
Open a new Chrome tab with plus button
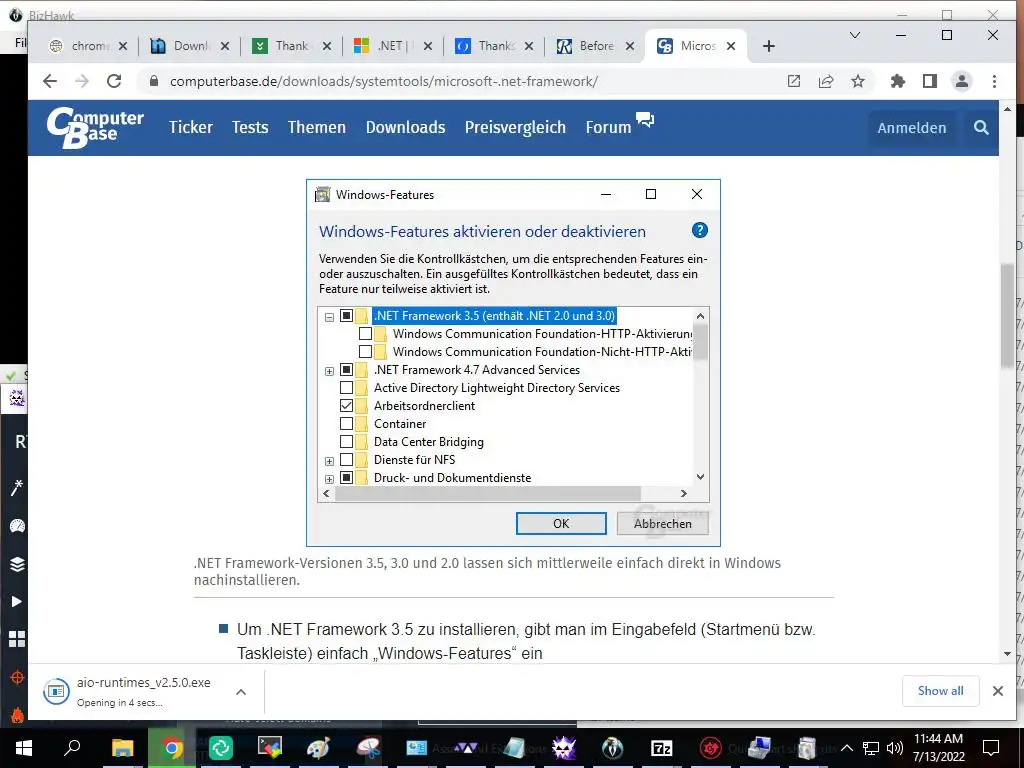tap(769, 46)
